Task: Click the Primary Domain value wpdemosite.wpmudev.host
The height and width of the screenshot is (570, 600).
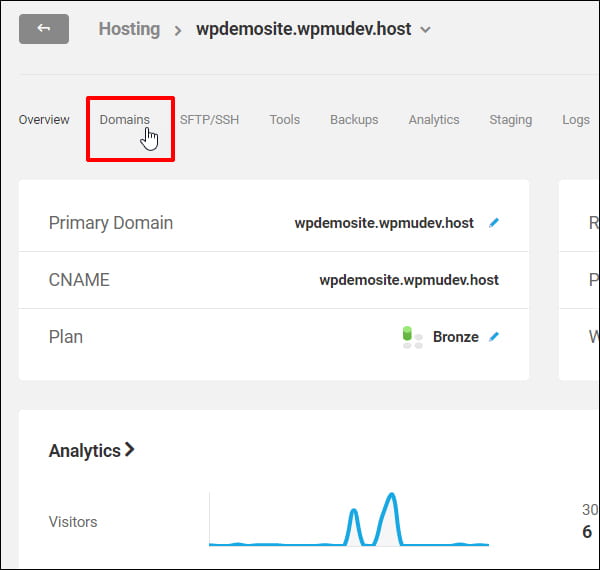Action: tap(384, 223)
